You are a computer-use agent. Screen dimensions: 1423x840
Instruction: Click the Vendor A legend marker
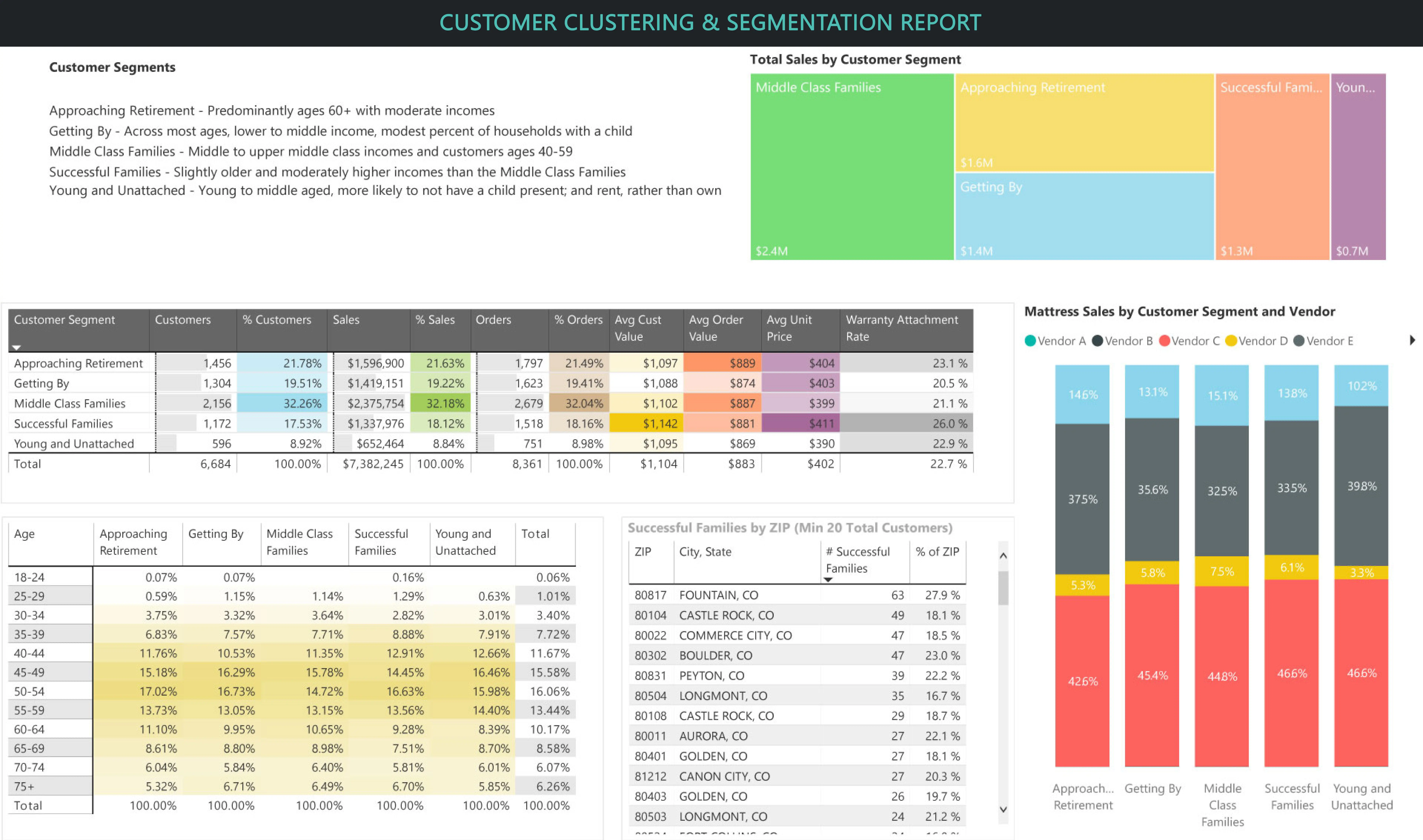tap(1030, 341)
